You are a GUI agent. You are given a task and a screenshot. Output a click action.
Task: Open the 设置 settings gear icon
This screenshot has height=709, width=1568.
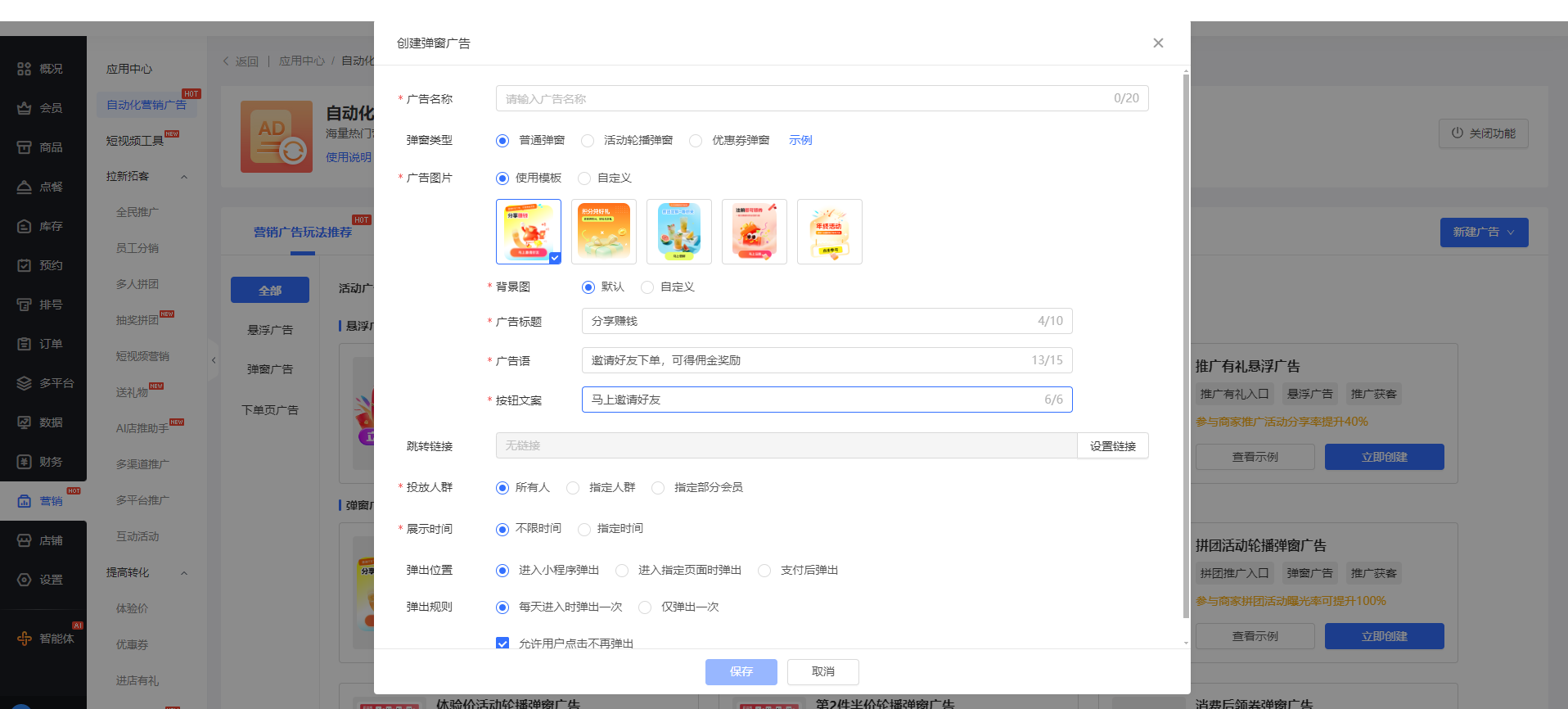click(25, 580)
